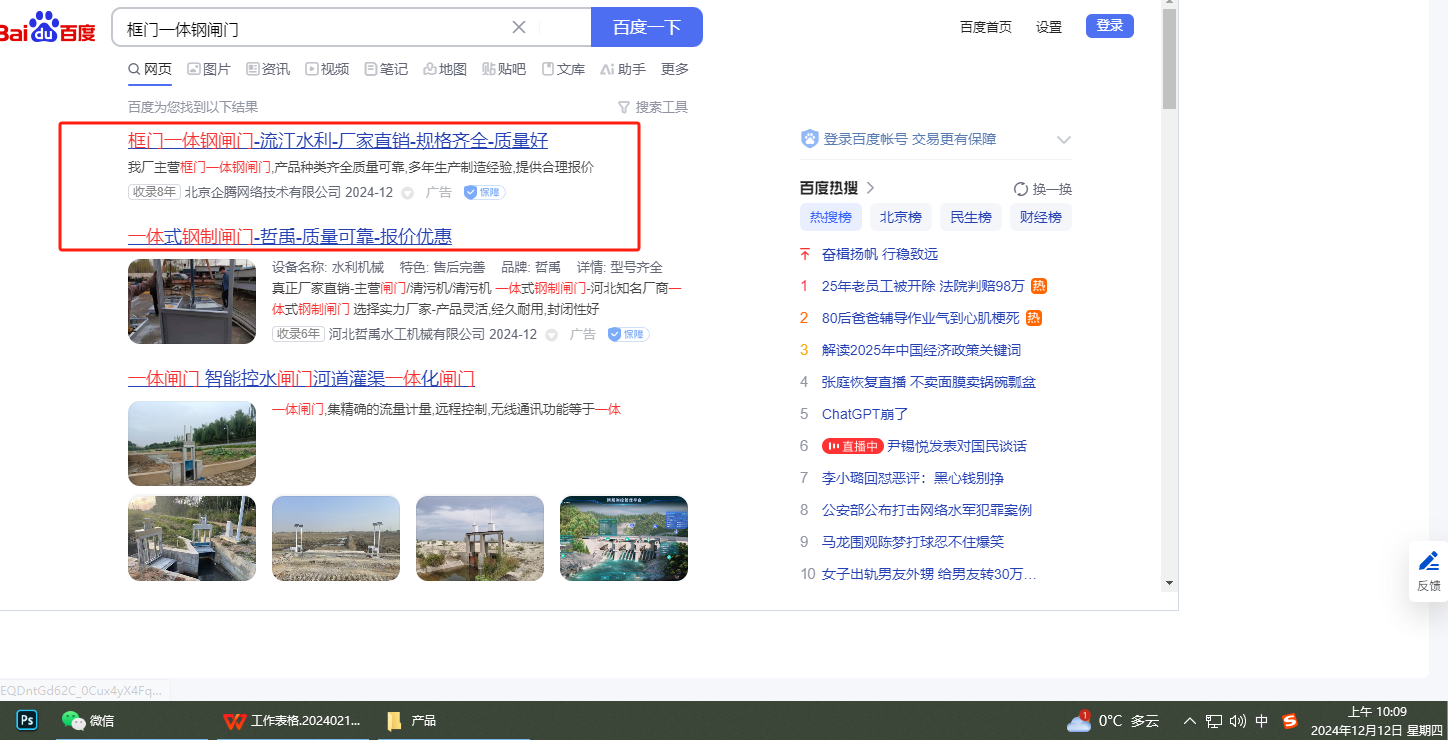Click 北京企腾网络技术有限公司 advertiser name
The image size is (1448, 740).
(x=263, y=192)
